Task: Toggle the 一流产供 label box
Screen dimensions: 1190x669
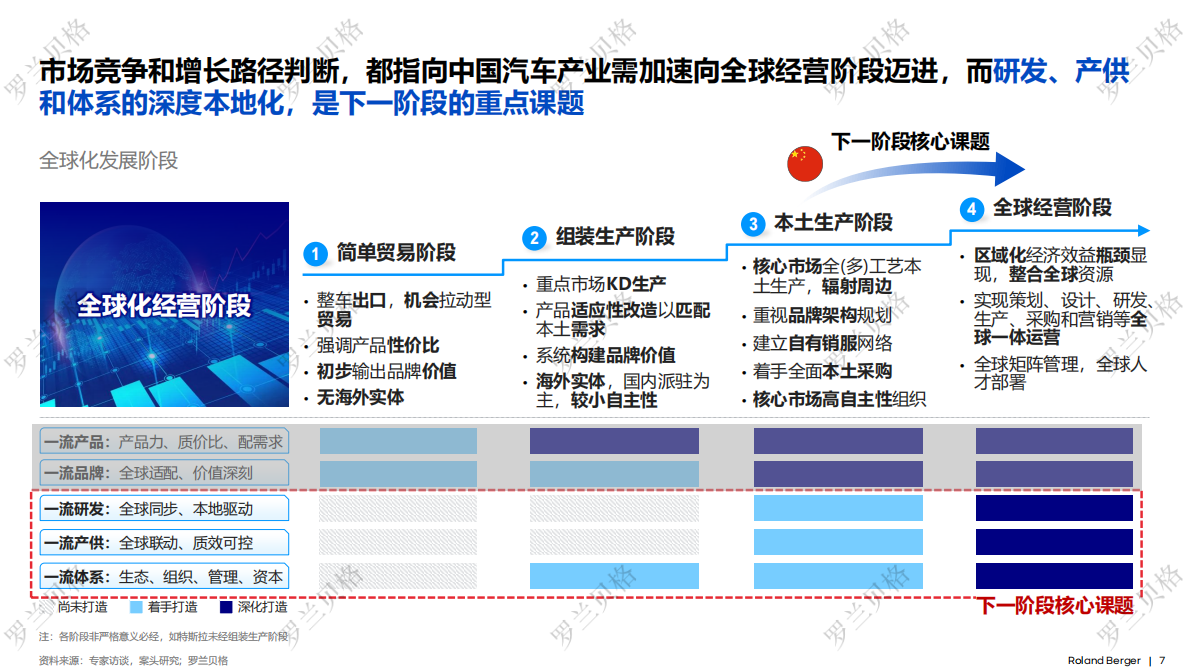Action: pos(163,542)
